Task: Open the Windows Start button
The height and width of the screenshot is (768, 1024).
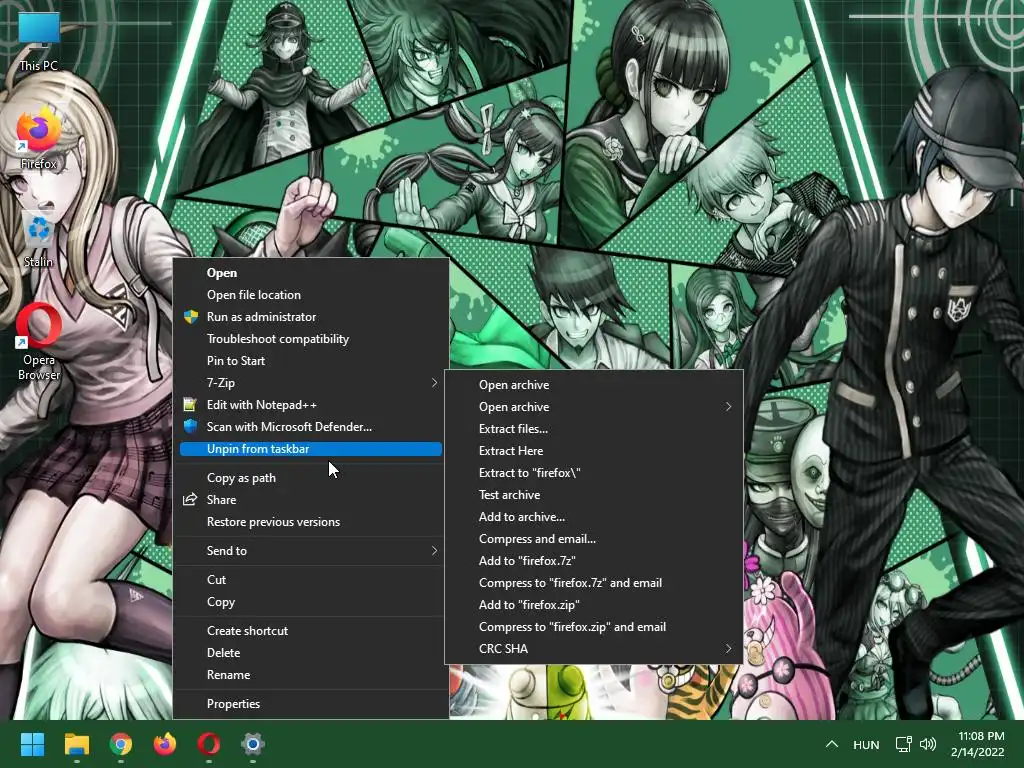Action: pyautogui.click(x=32, y=744)
